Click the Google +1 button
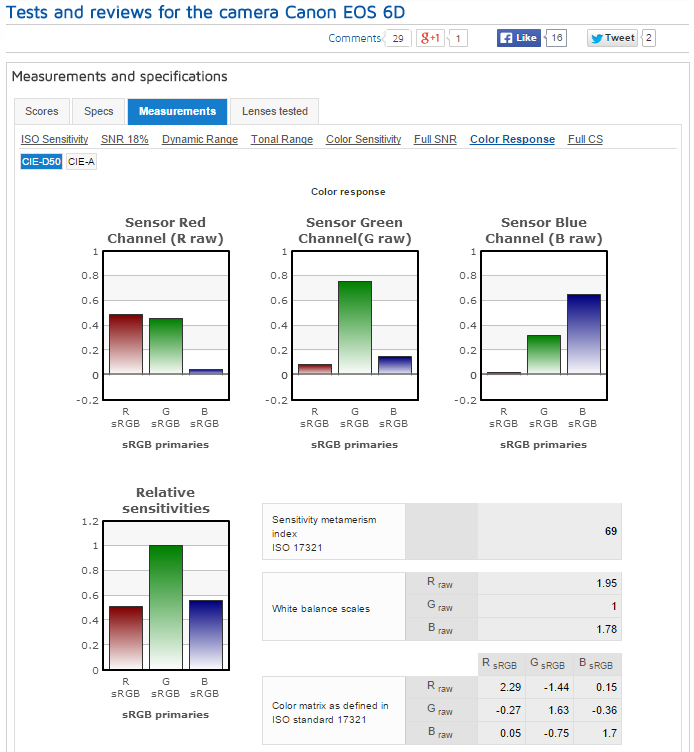 coord(430,38)
